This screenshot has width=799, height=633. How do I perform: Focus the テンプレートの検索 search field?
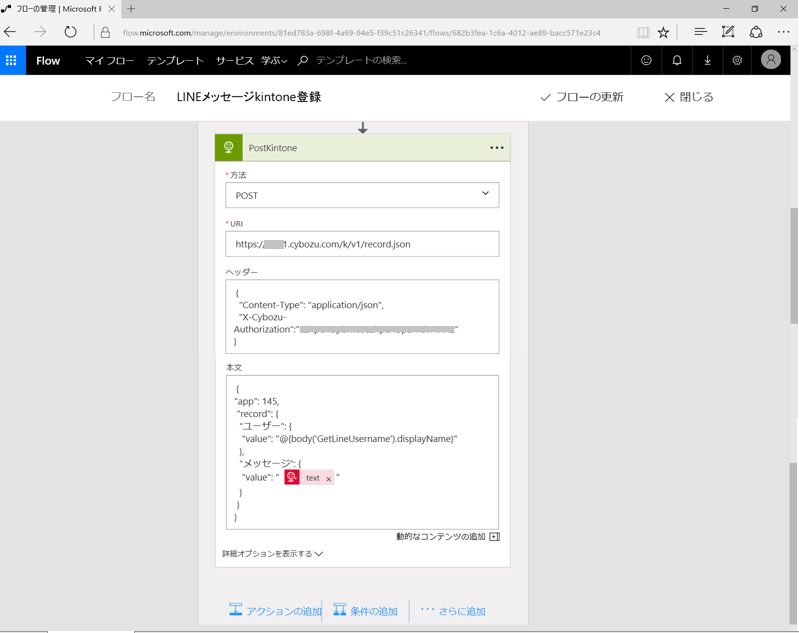[362, 61]
